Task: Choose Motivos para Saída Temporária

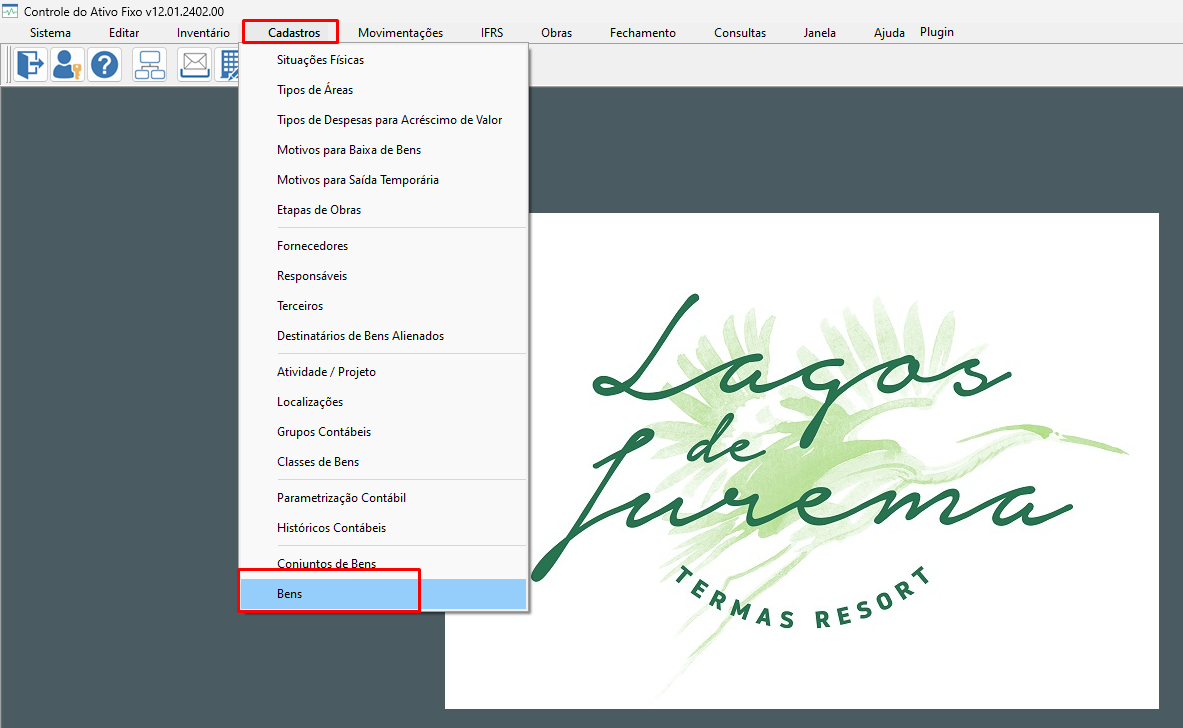Action: tap(383, 180)
